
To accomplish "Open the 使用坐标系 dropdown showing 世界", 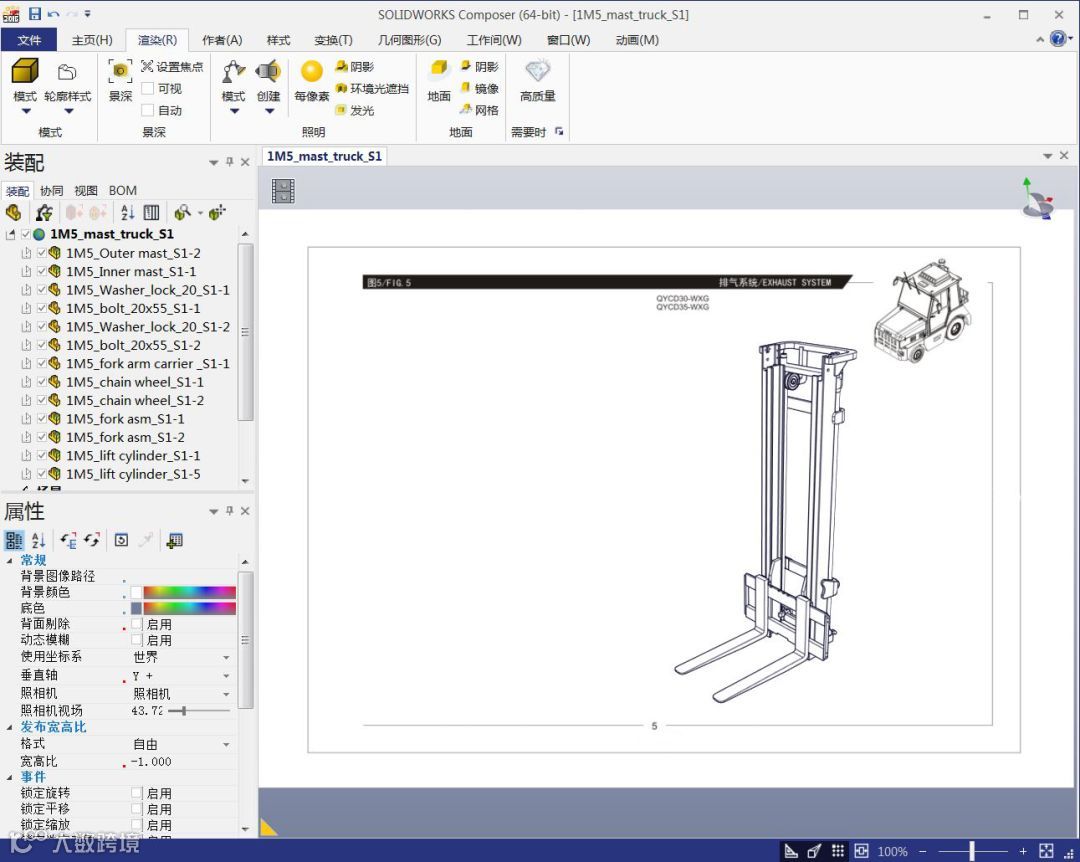I will click(x=226, y=658).
